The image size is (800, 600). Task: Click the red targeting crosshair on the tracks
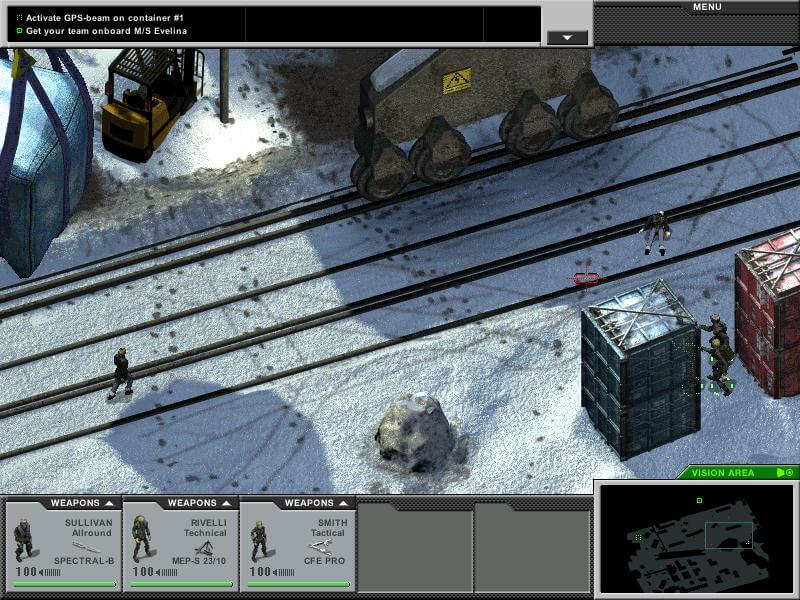coord(586,279)
